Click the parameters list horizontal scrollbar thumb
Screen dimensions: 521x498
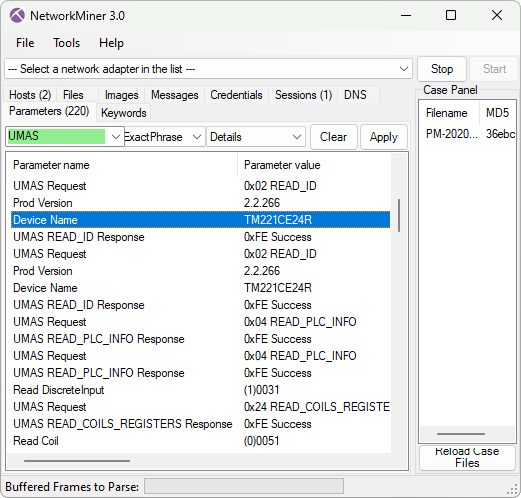(x=77, y=461)
